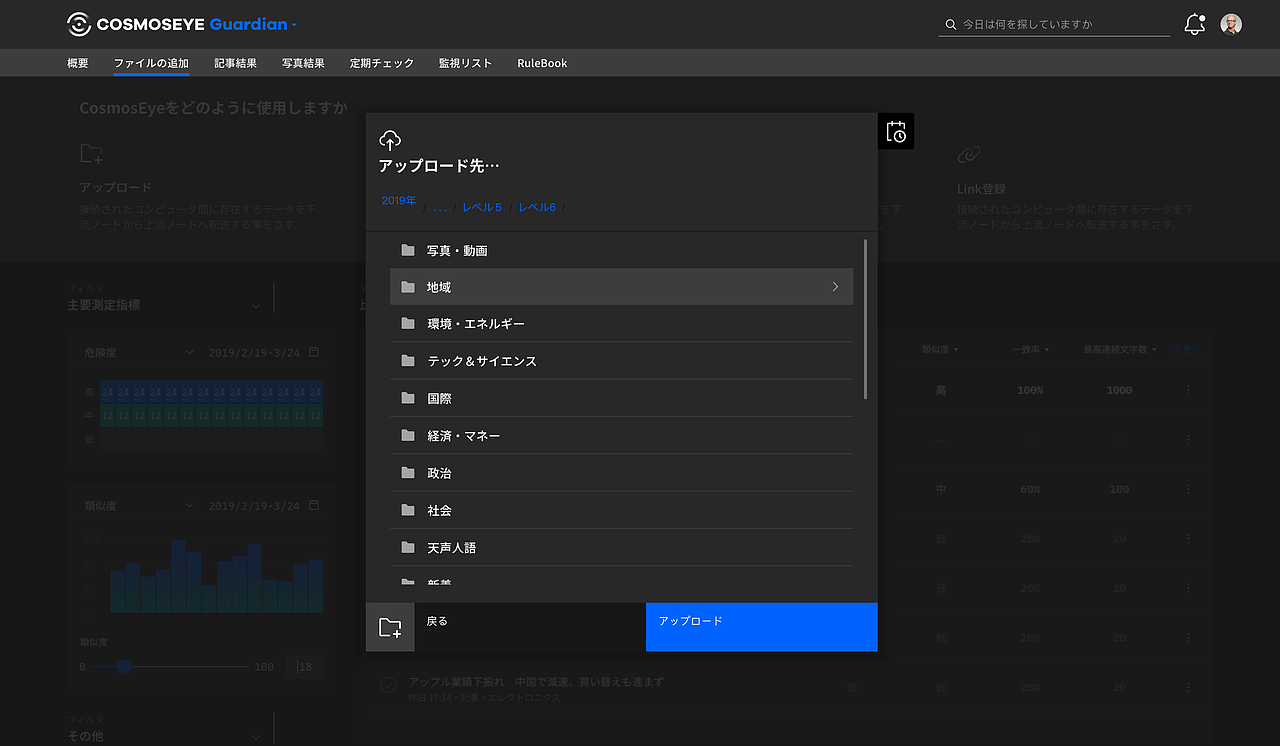Open the calendar icon next to the 危険度 date range
Image resolution: width=1280 pixels, height=746 pixels.
click(x=315, y=352)
